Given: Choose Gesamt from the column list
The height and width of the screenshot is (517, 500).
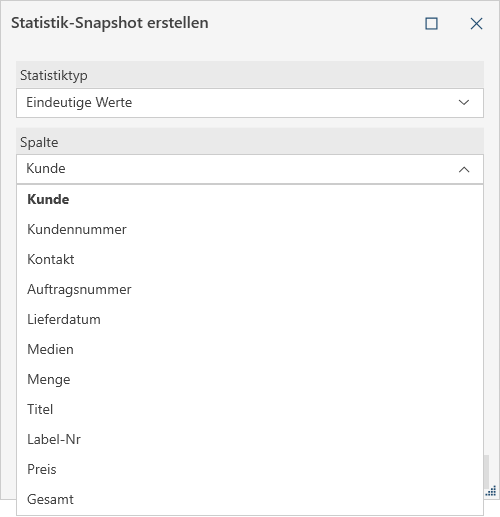Looking at the screenshot, I should pos(250,499).
